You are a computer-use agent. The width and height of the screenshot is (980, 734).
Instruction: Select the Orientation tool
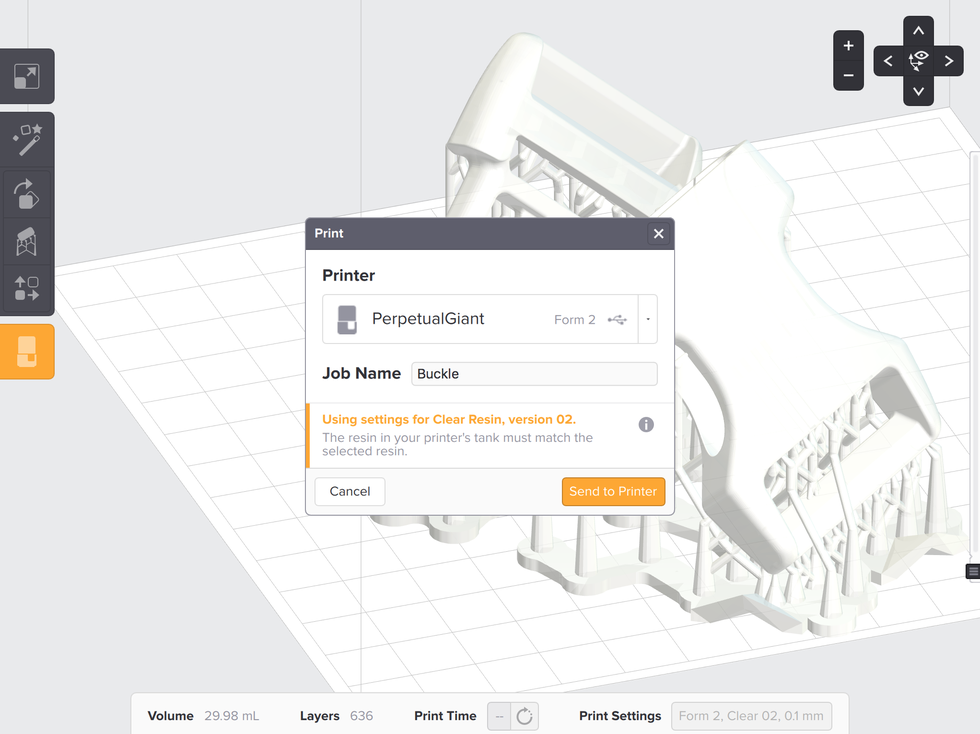pyautogui.click(x=26, y=192)
